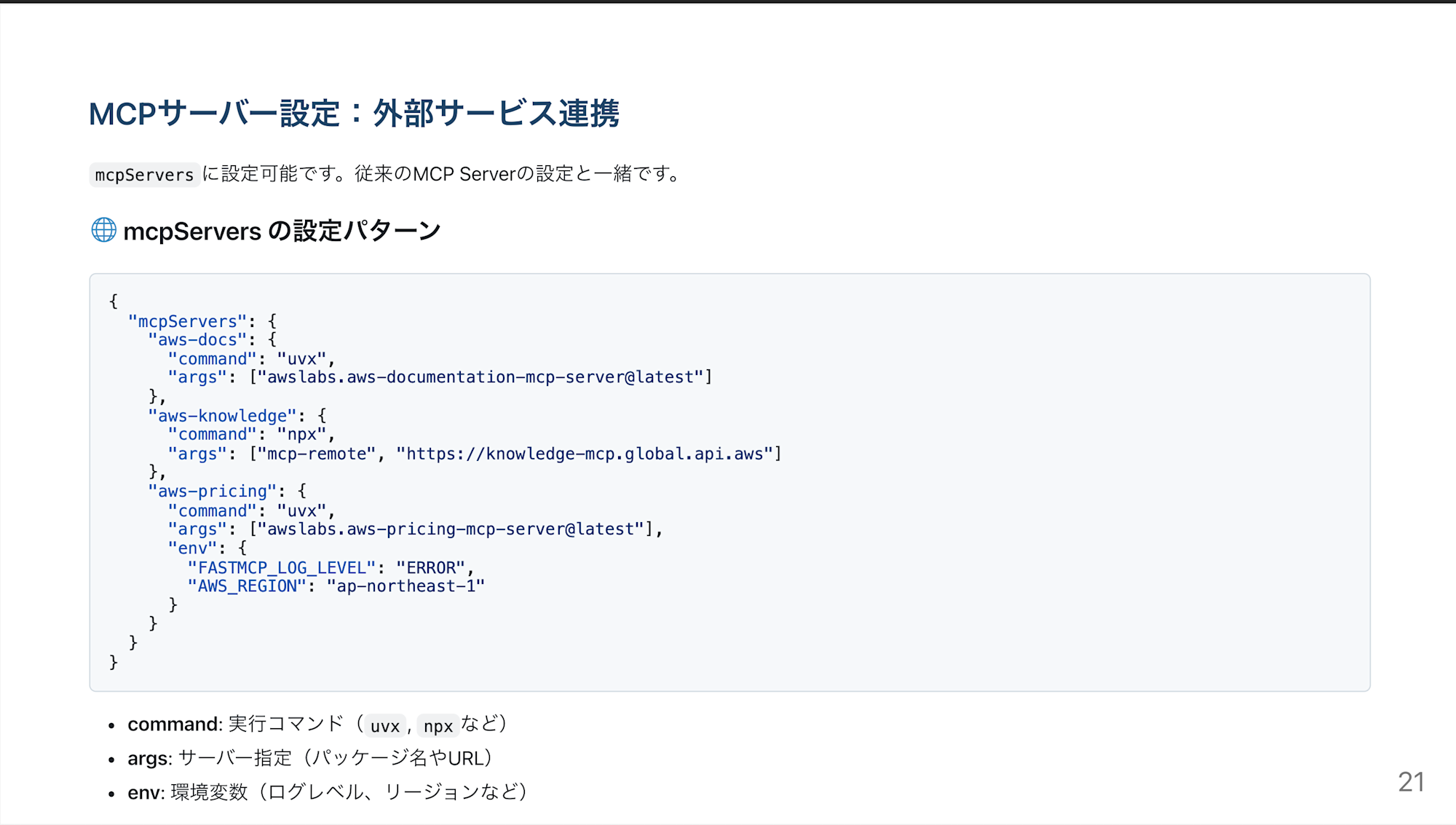Click the "AWS_REGION" key

point(247,586)
